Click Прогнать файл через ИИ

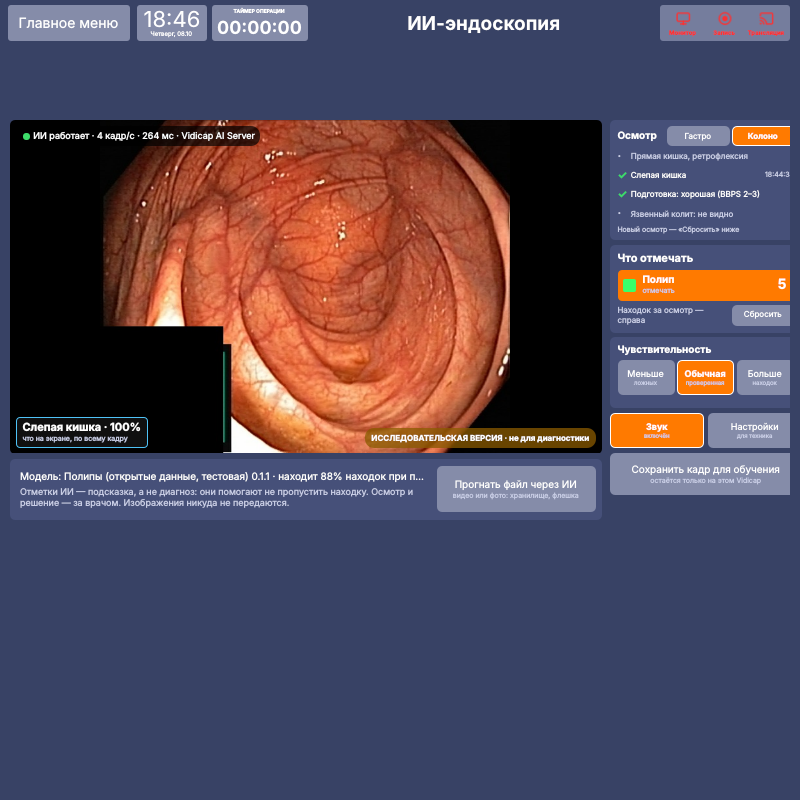pos(516,489)
